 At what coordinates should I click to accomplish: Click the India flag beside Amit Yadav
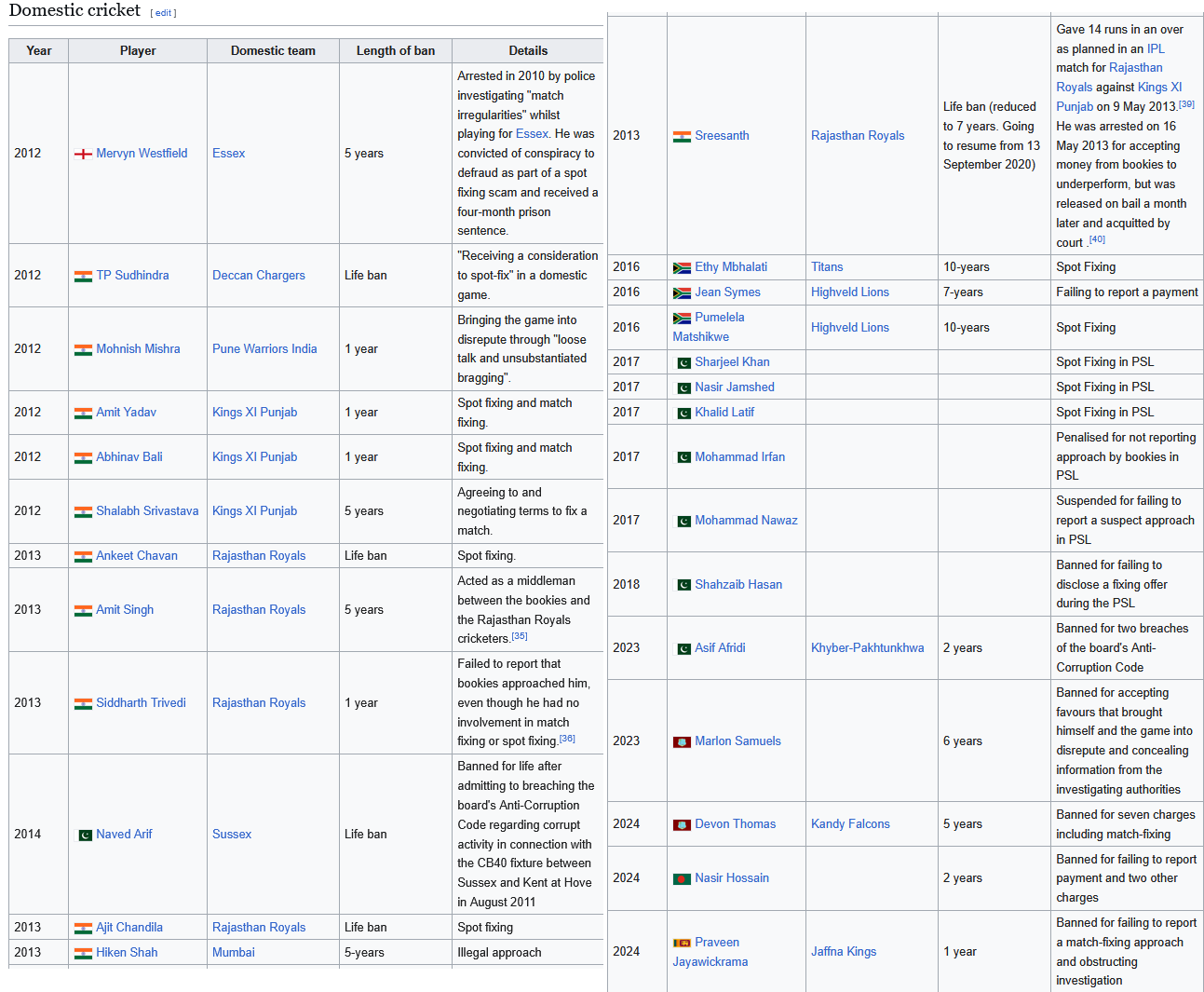point(83,413)
